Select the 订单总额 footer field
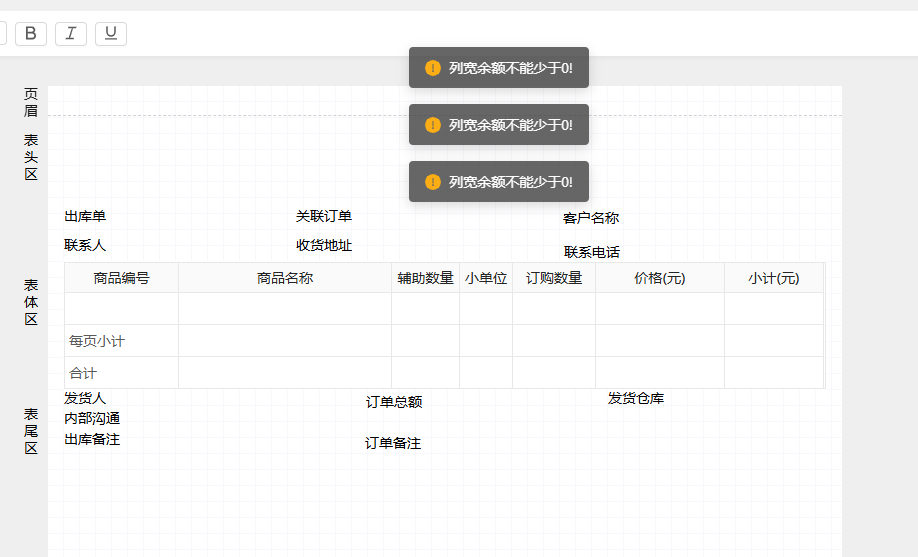Viewport: 918px width, 557px height. tap(394, 402)
